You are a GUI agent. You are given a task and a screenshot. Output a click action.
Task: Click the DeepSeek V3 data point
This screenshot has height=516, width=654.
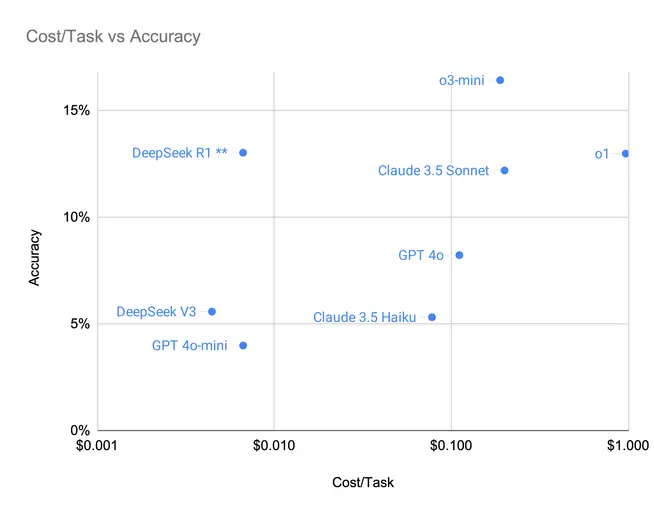pos(211,312)
